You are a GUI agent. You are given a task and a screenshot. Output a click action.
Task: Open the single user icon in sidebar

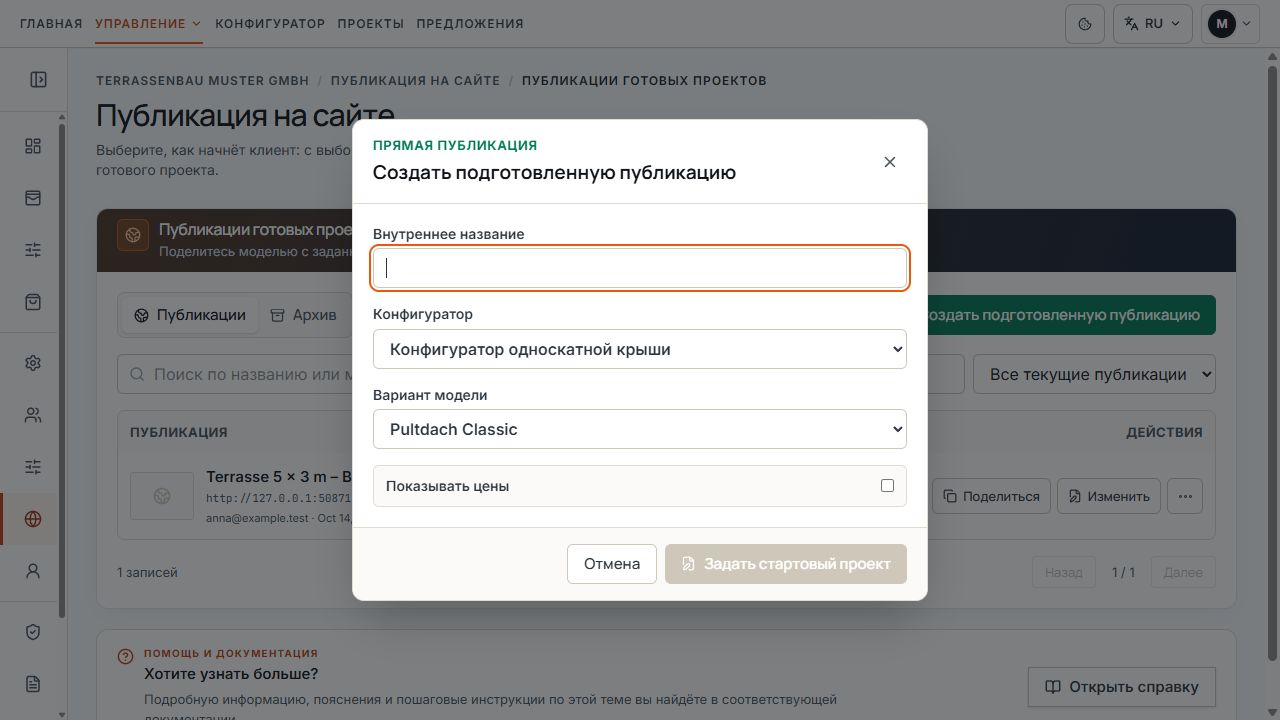click(x=33, y=571)
